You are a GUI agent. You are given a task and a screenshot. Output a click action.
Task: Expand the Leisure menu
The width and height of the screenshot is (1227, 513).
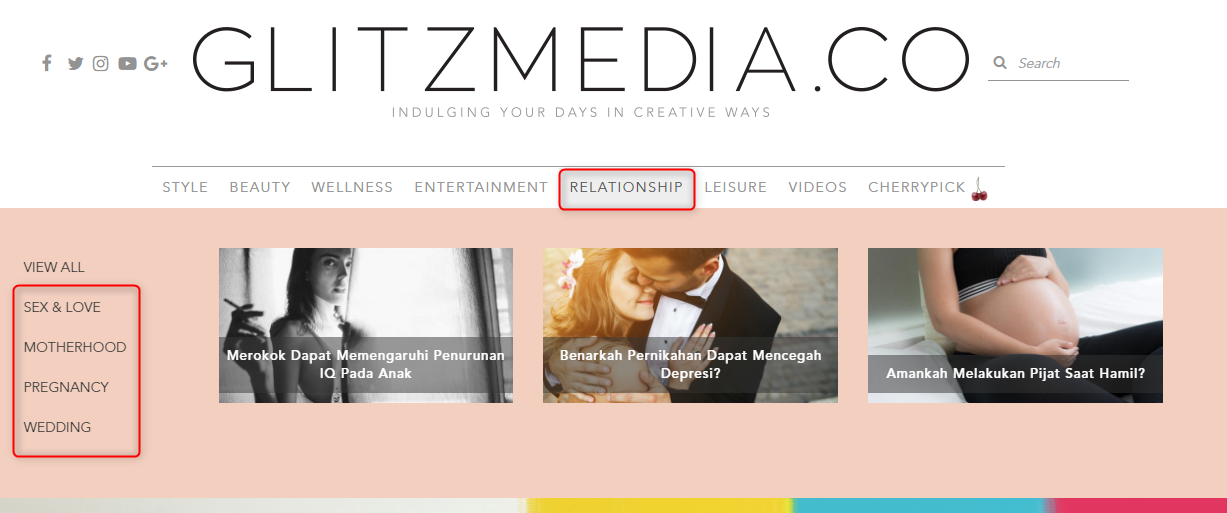click(x=736, y=187)
